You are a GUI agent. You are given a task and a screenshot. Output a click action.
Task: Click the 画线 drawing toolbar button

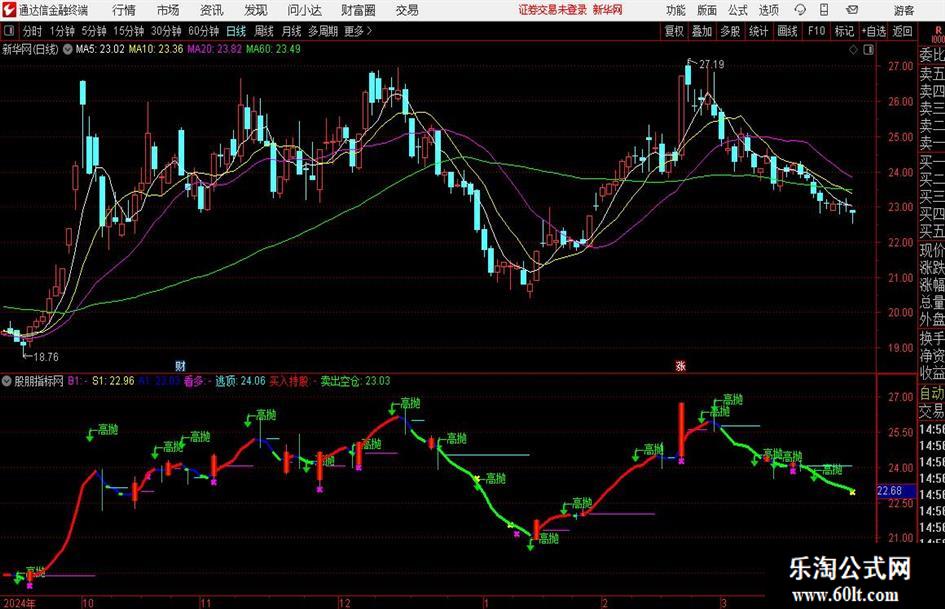[787, 31]
